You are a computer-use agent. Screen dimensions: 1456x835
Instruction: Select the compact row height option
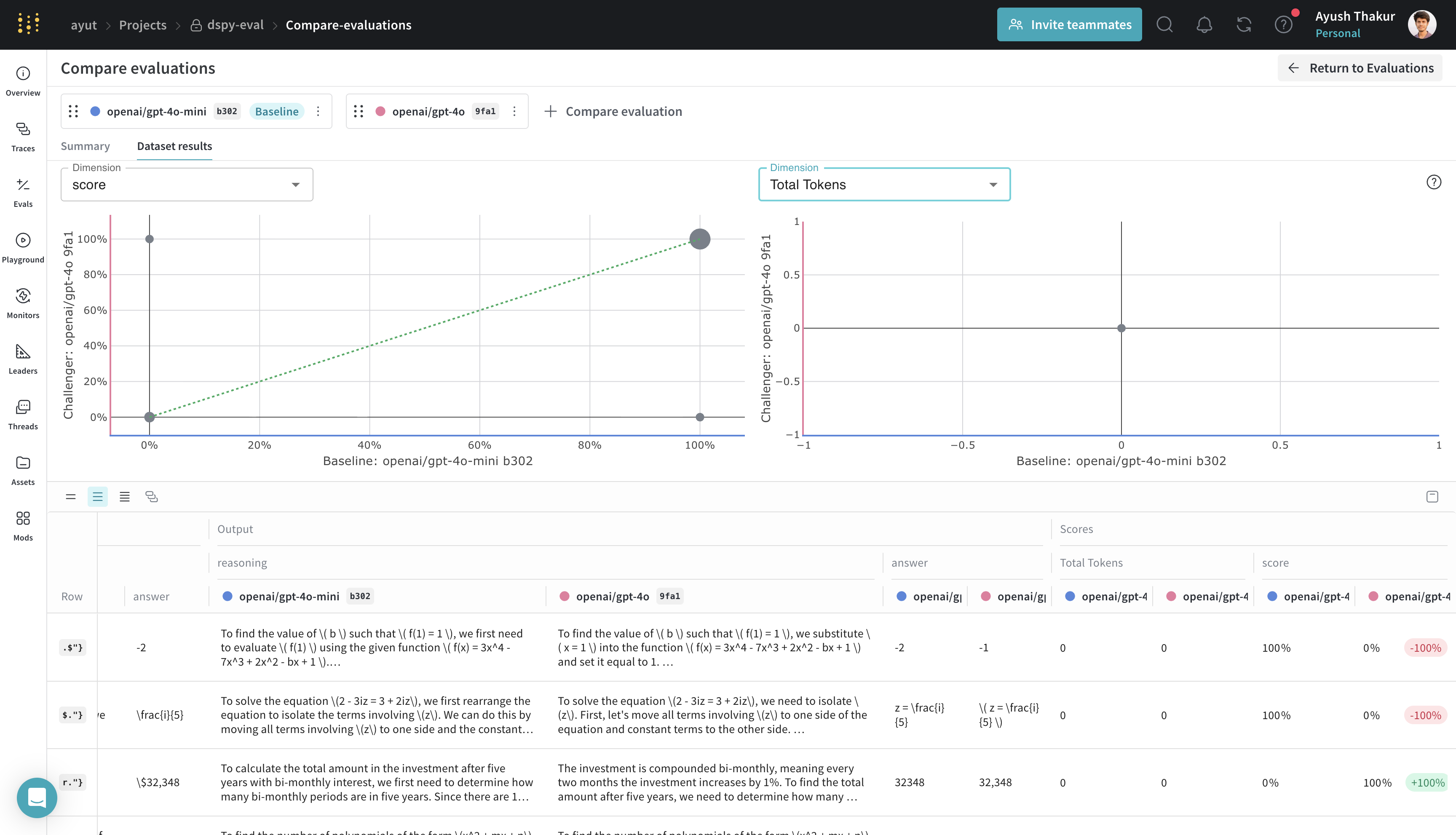tap(70, 497)
